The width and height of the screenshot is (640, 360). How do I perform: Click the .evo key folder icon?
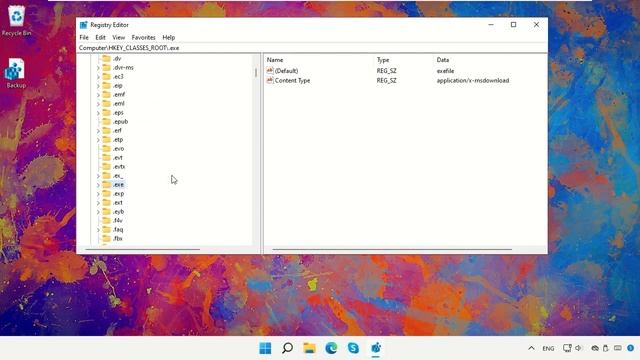(107, 149)
